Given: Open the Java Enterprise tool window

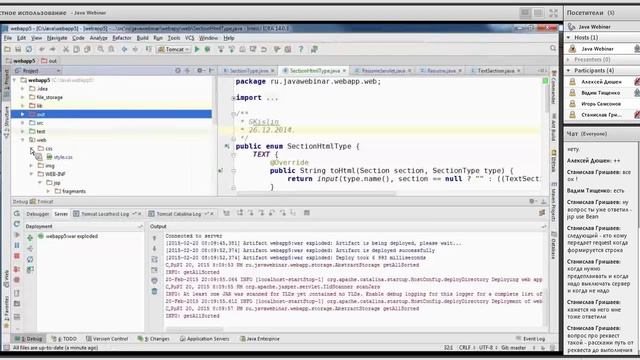Looking at the screenshot, I should 260,339.
